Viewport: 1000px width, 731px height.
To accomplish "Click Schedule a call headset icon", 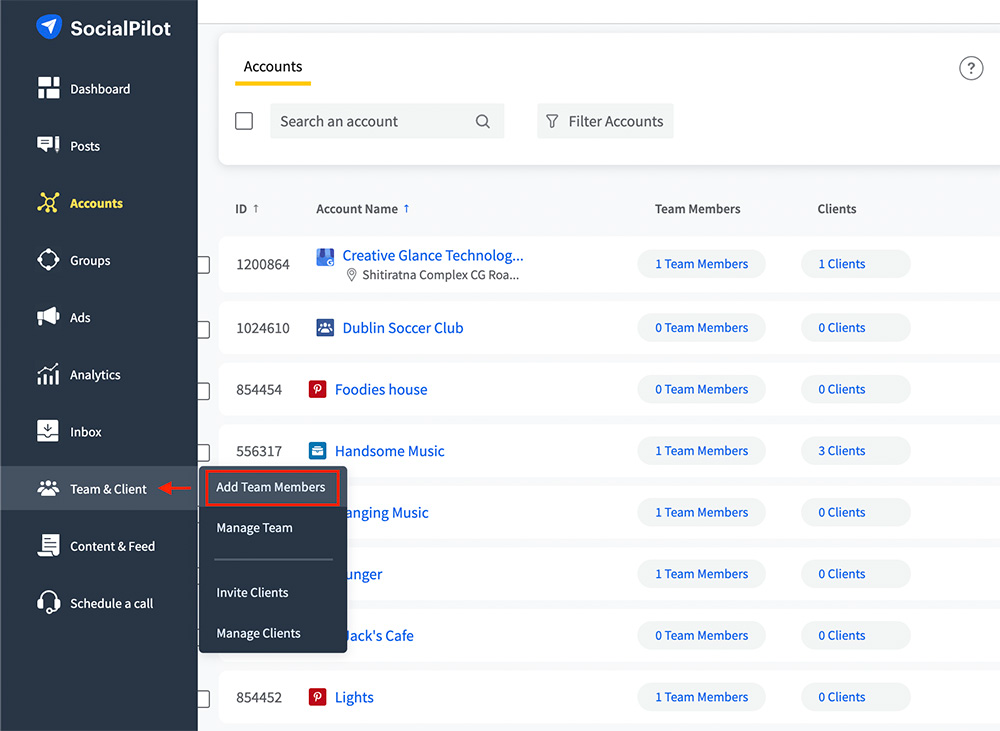I will pos(48,602).
